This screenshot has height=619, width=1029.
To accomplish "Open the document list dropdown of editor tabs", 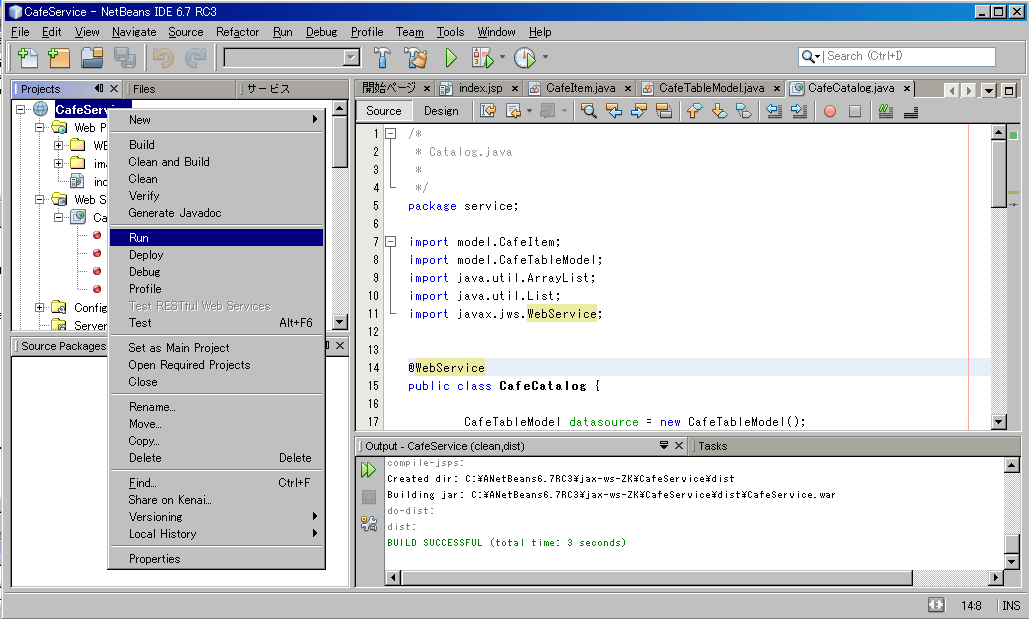I will point(989,90).
